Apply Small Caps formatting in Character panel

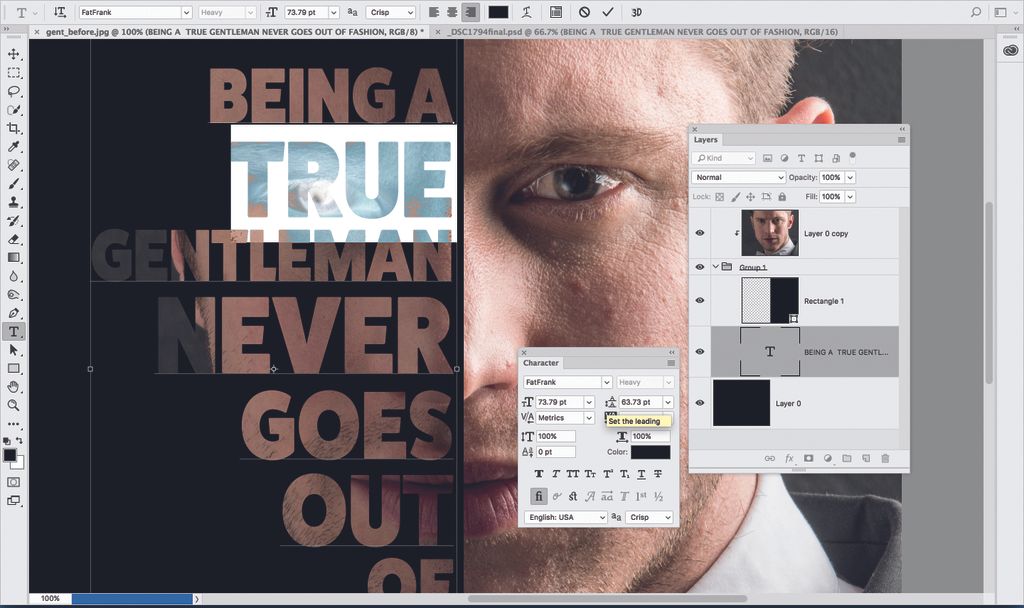pyautogui.click(x=591, y=473)
